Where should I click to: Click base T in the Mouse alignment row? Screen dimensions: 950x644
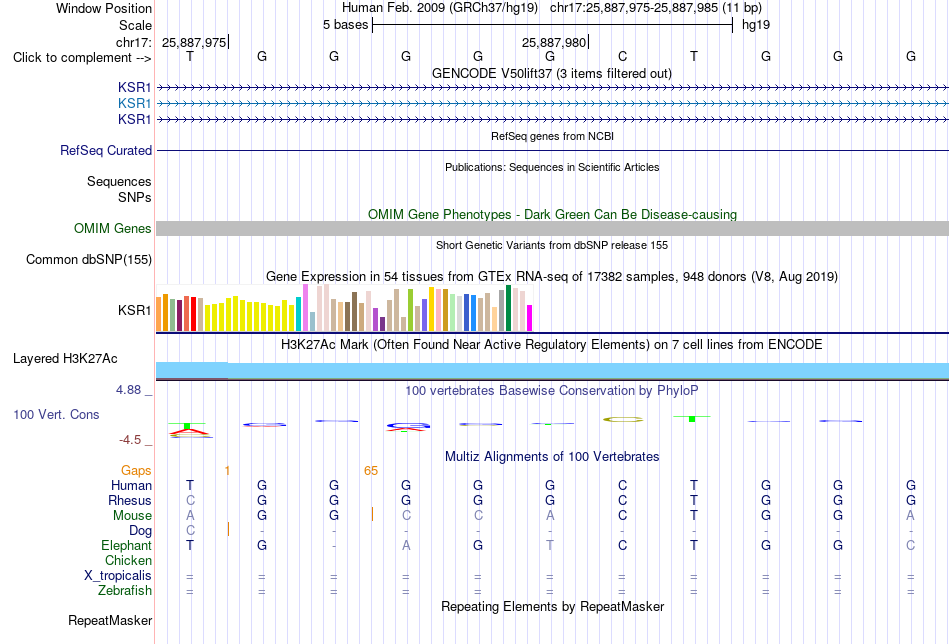tap(694, 516)
